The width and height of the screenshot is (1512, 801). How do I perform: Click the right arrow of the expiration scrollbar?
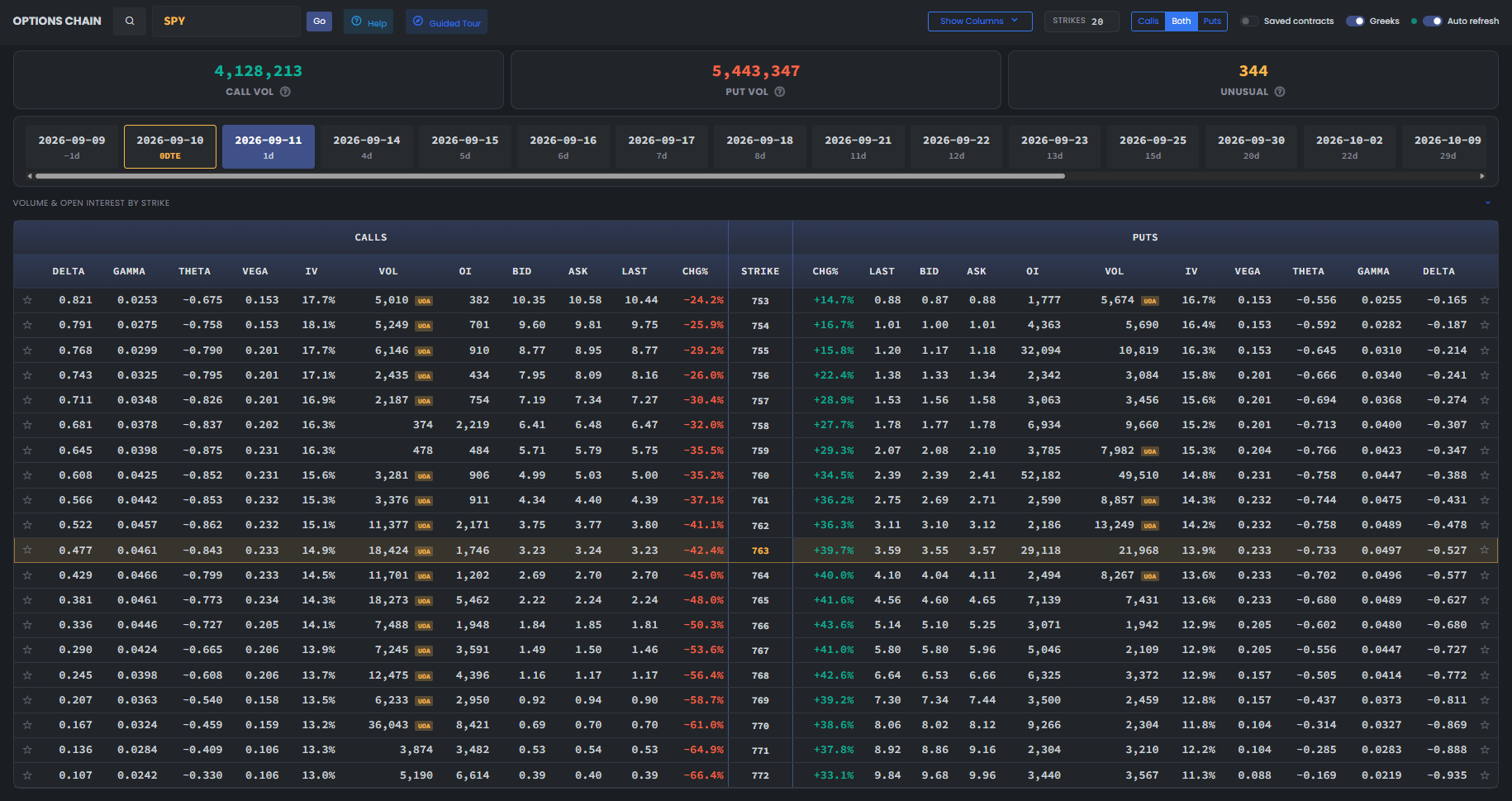coord(1482,176)
